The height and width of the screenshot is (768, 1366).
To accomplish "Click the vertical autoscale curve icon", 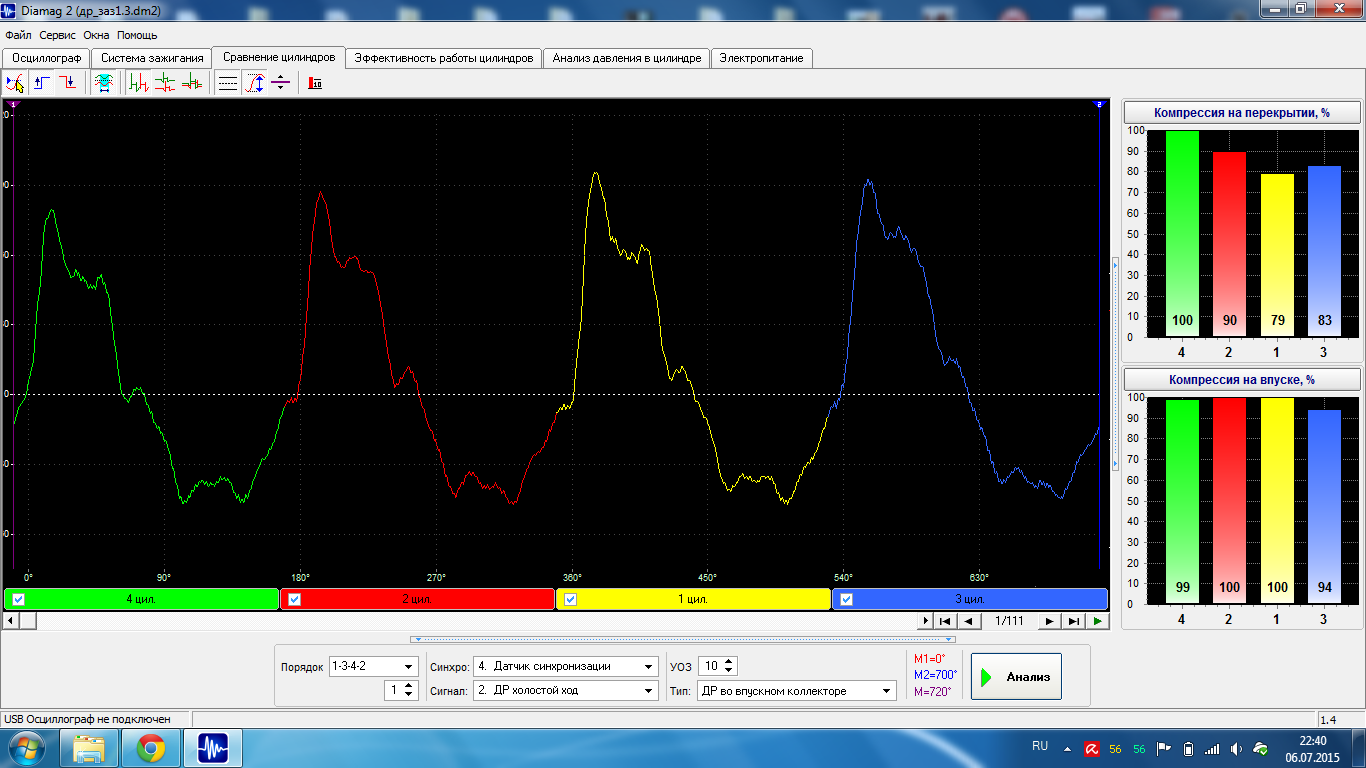I will (x=255, y=84).
